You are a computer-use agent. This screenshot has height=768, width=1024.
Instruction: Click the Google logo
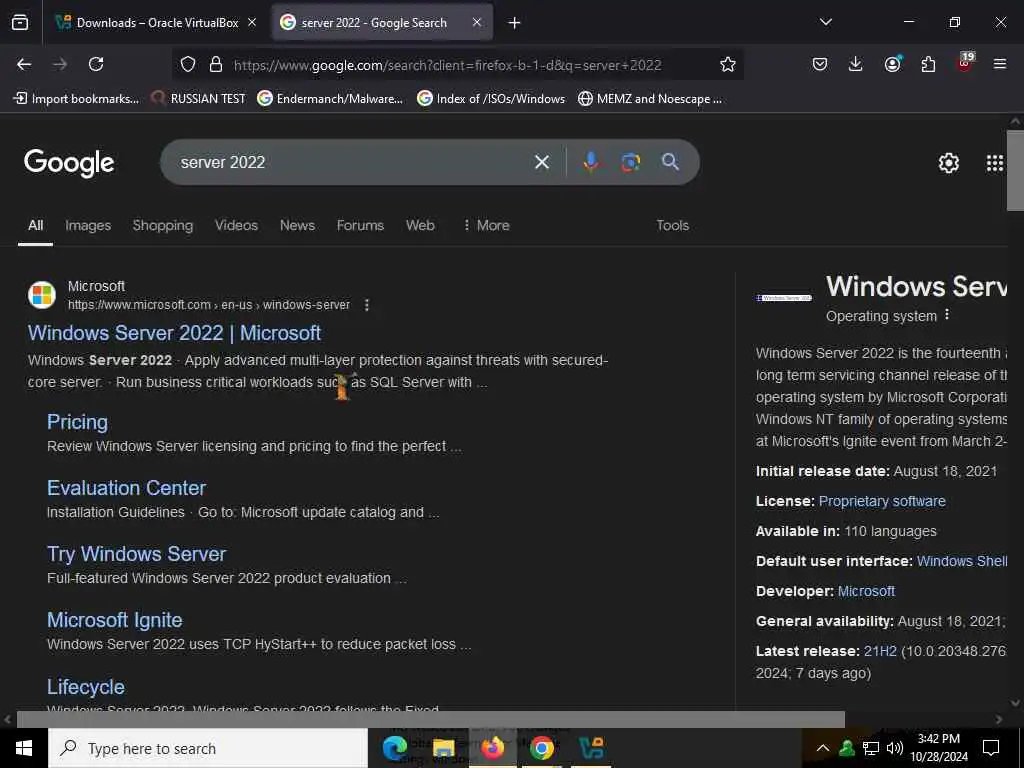(x=69, y=163)
